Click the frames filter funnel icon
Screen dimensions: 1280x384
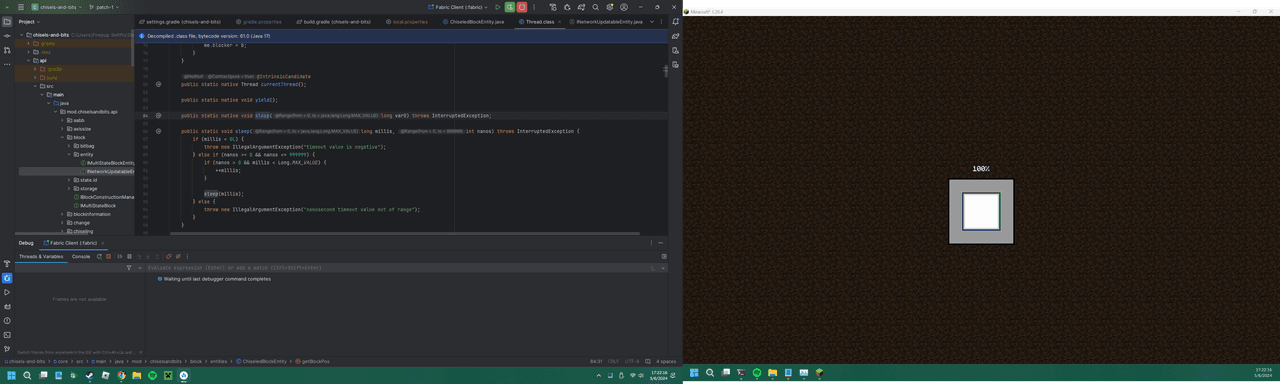click(129, 268)
